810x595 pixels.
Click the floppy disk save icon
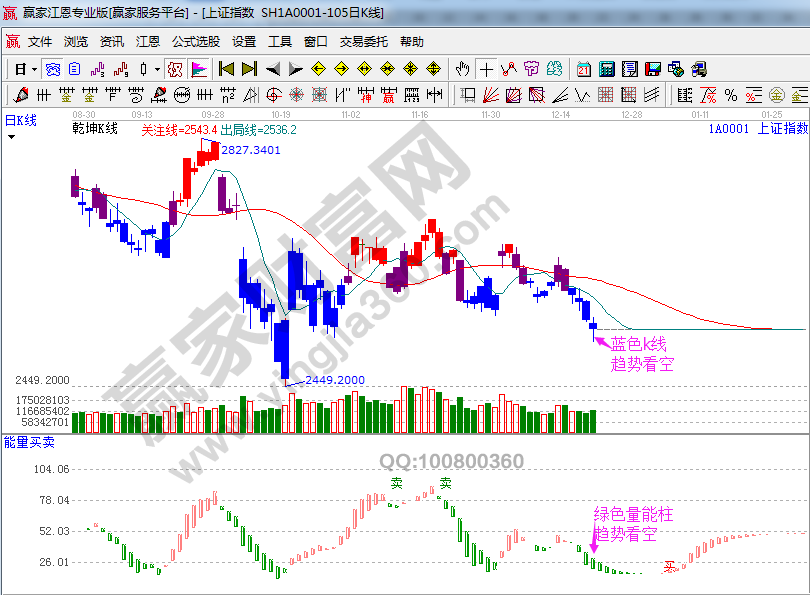653,69
